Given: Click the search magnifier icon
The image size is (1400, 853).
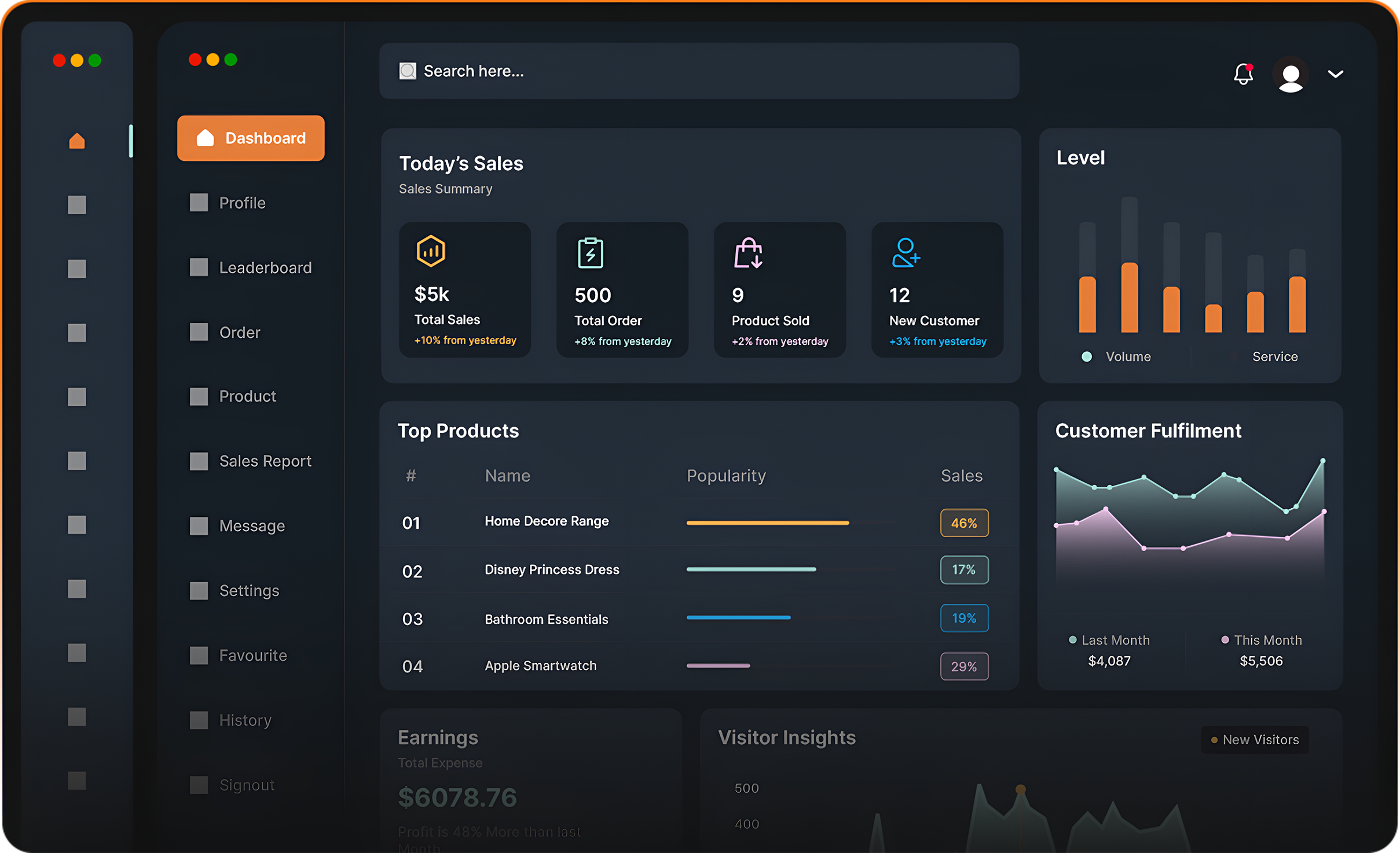Looking at the screenshot, I should point(408,71).
